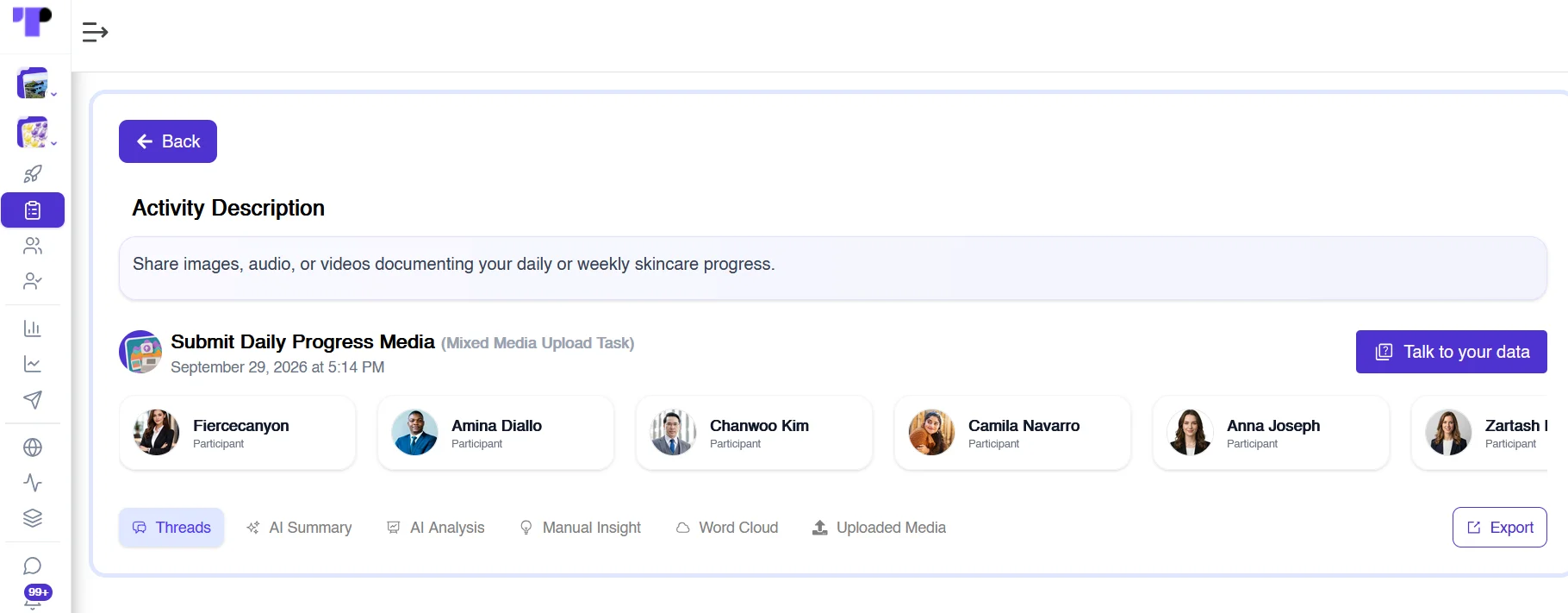Click the Submit Daily Progress Media title
The image size is (1568, 613).
302,342
